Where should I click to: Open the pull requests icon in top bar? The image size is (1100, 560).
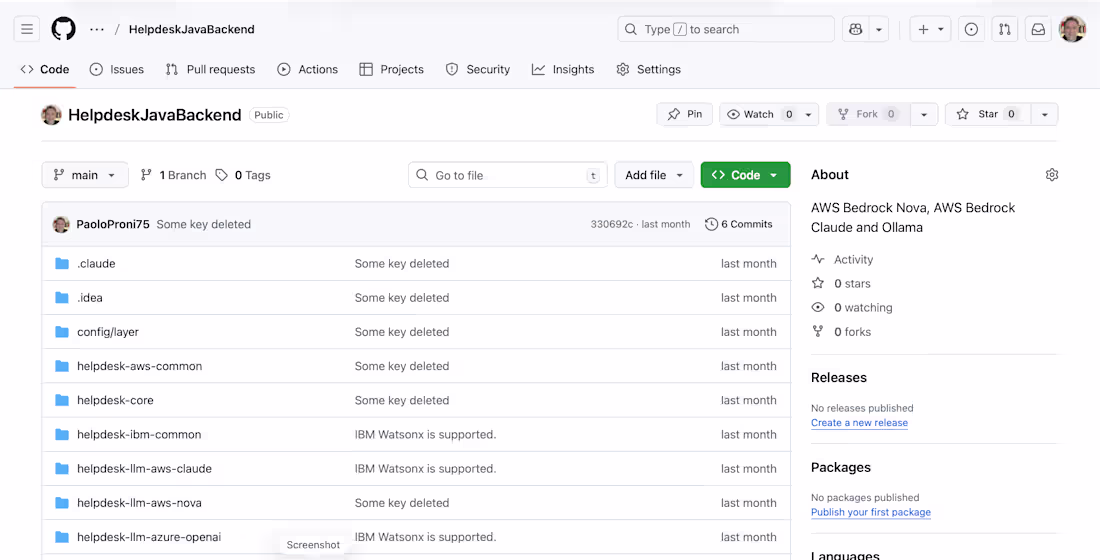[x=1005, y=29]
